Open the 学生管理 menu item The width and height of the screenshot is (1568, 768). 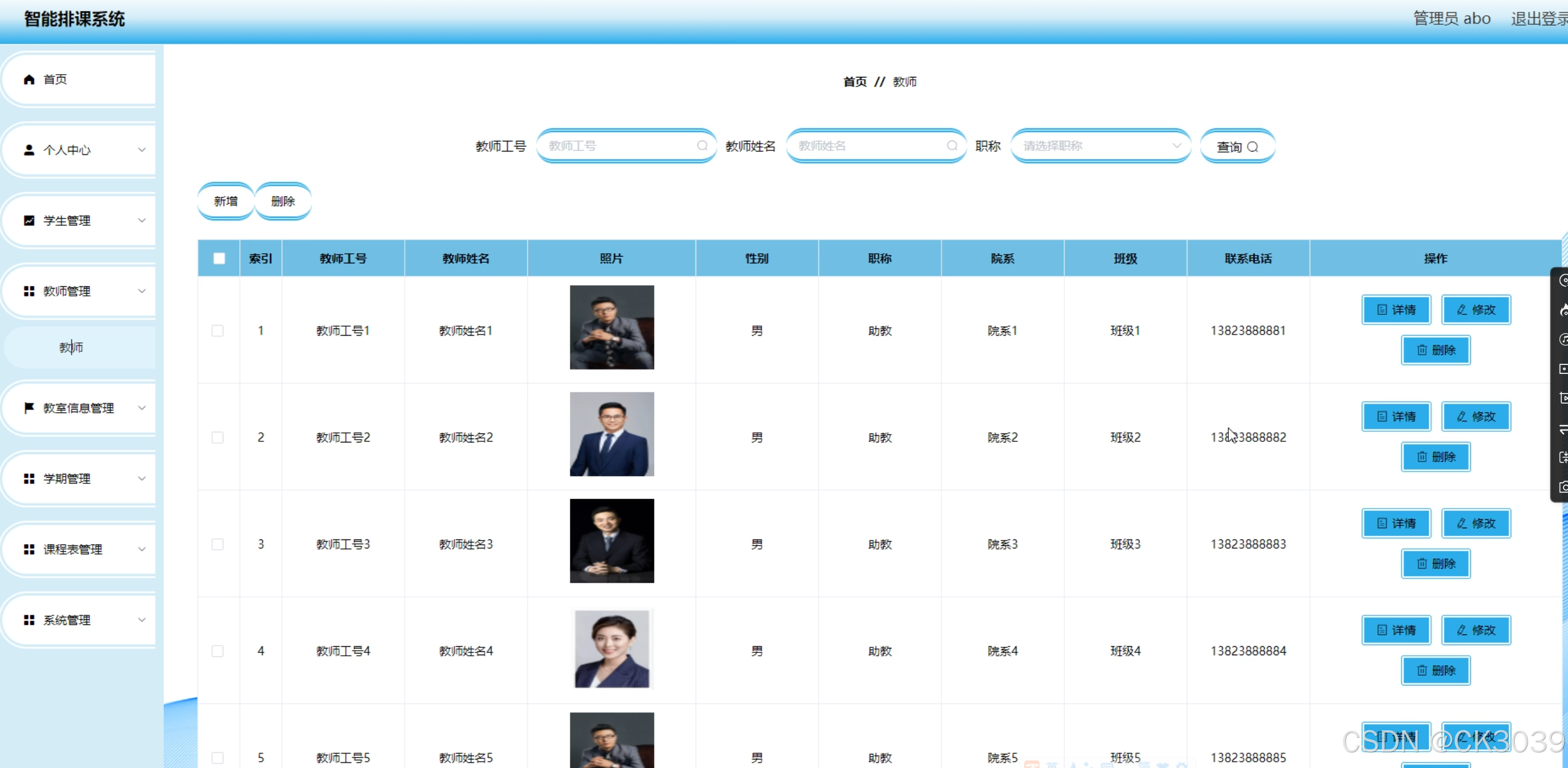79,221
